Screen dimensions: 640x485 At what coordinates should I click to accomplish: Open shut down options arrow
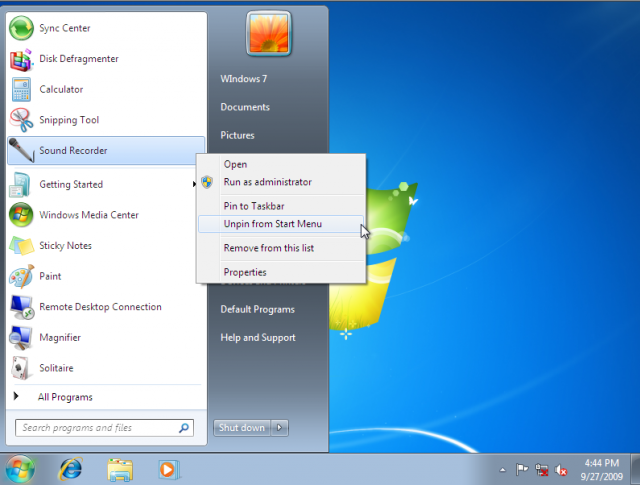click(x=280, y=428)
